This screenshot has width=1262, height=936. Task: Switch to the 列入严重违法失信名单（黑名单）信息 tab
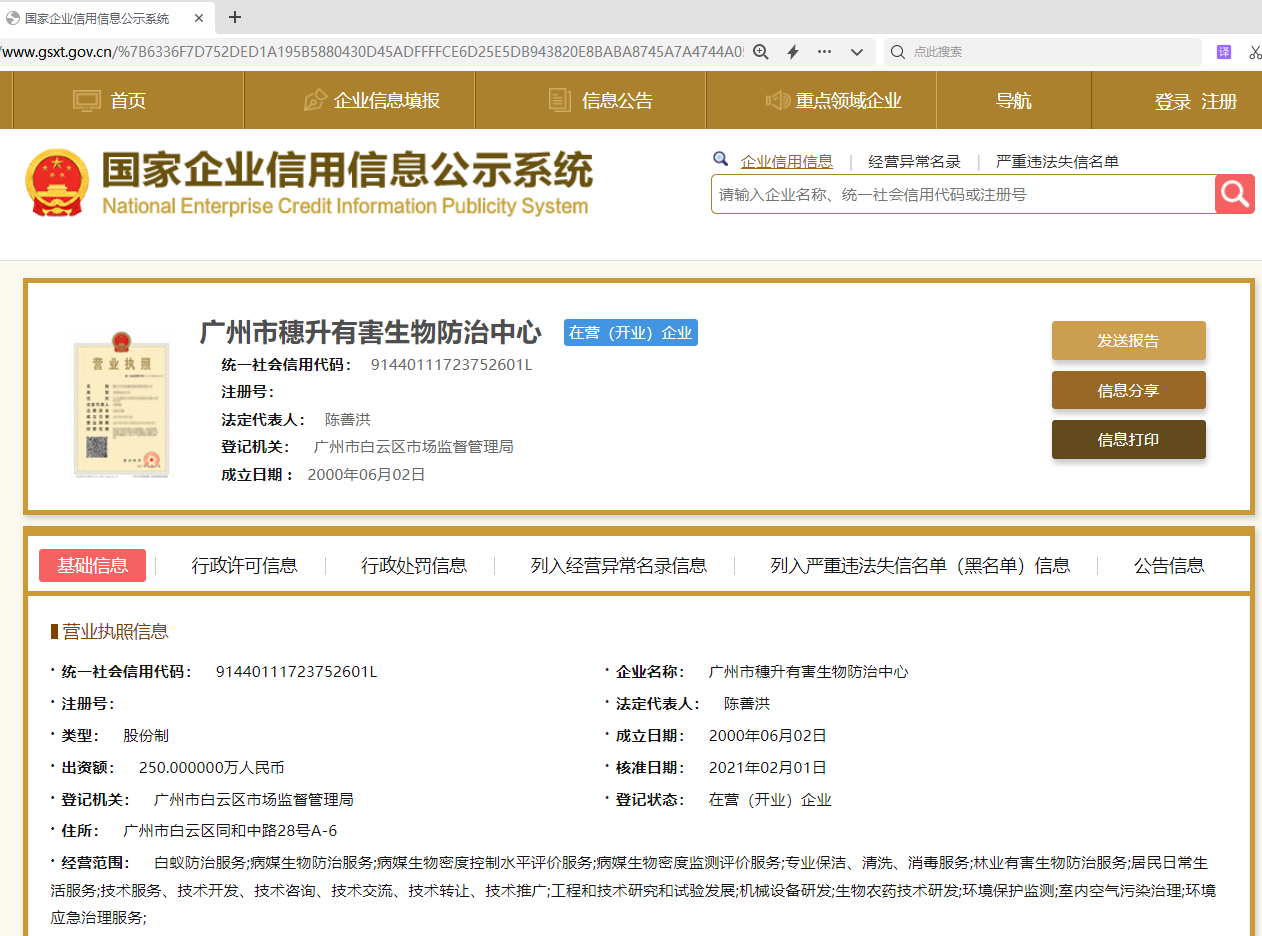click(920, 566)
